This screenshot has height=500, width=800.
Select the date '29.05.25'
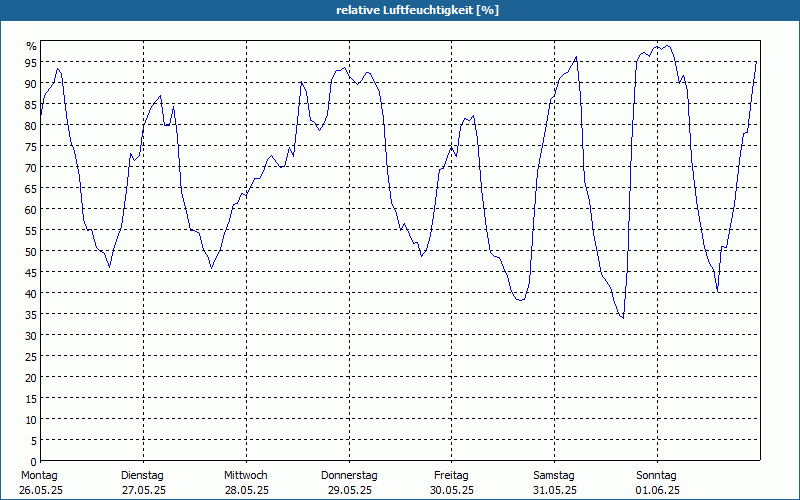[349, 491]
